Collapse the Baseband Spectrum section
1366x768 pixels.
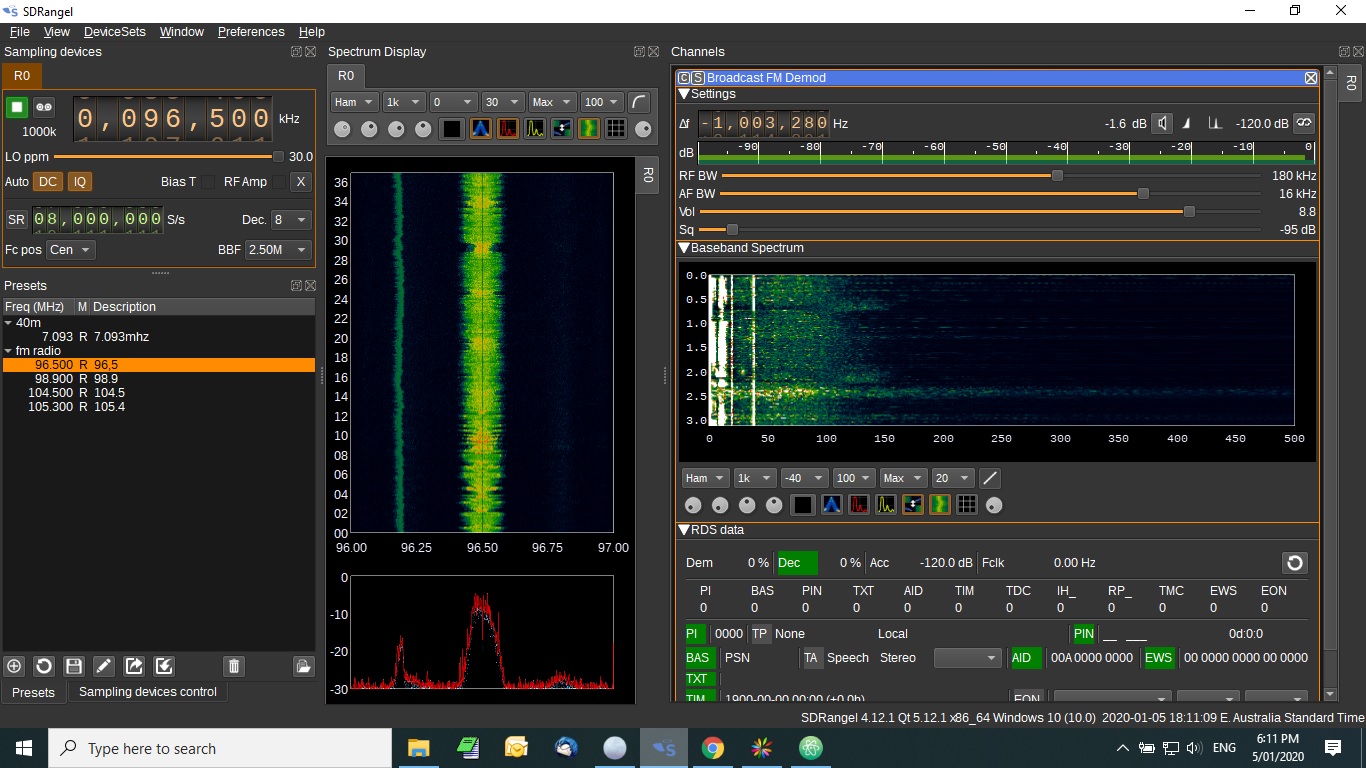click(x=684, y=248)
